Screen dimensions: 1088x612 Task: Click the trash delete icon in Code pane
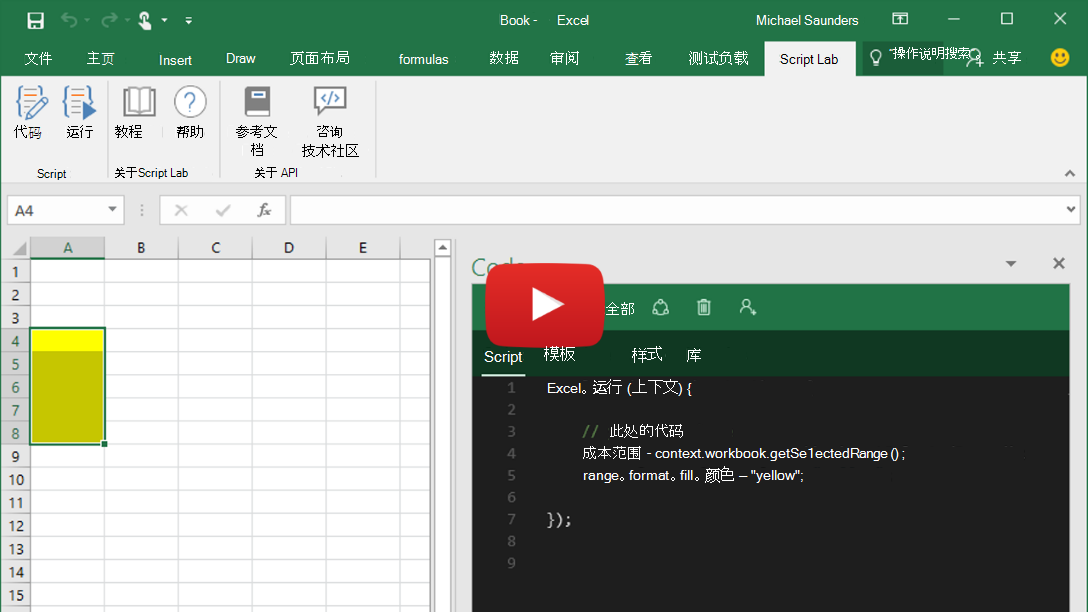[x=704, y=307]
